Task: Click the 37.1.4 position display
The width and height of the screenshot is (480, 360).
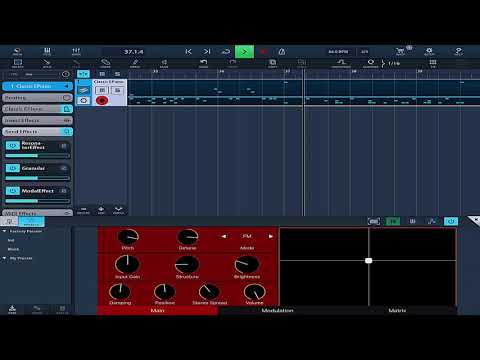Action: pos(134,52)
